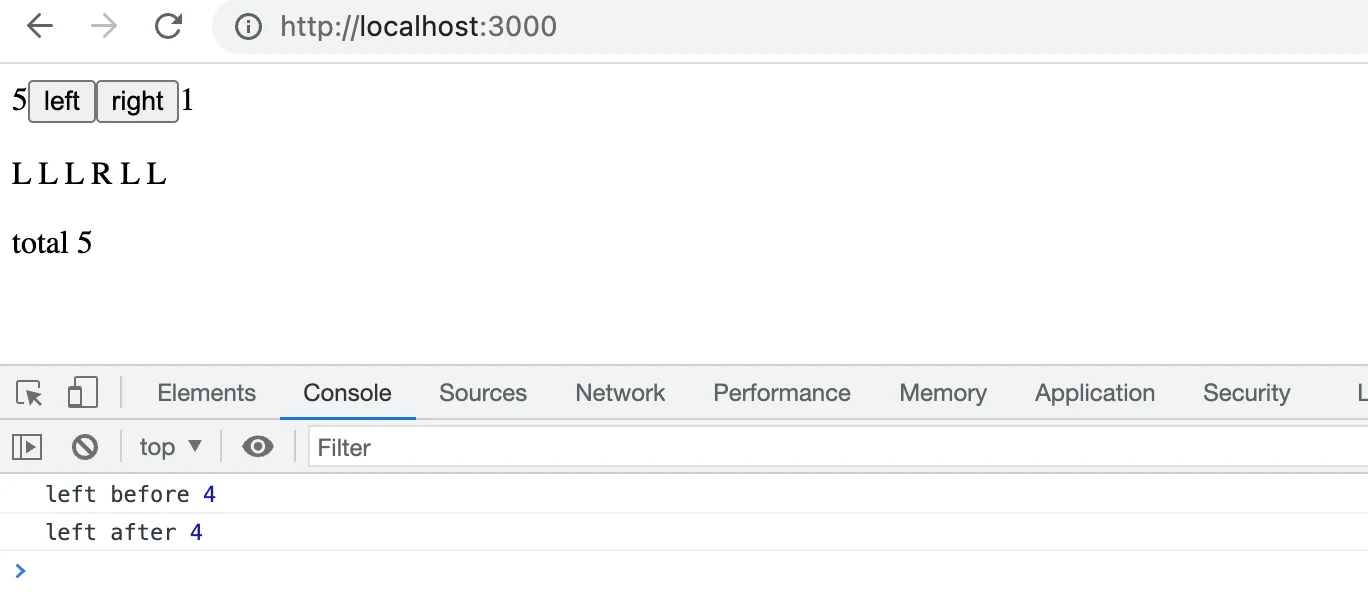Open the Network tab
Image resolution: width=1368 pixels, height=616 pixels.
tap(620, 393)
